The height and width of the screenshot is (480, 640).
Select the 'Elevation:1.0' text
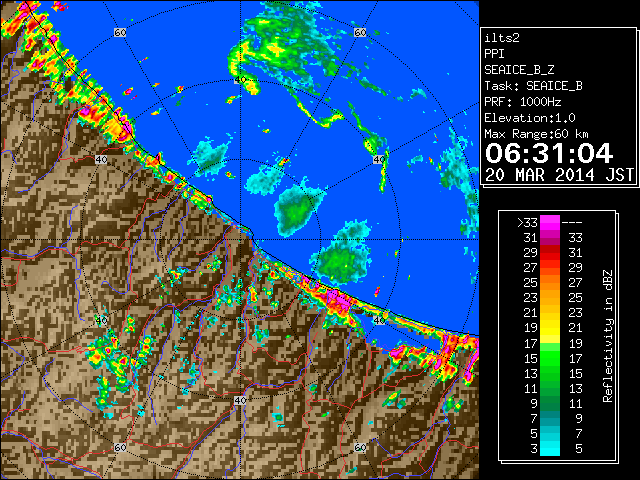pyautogui.click(x=530, y=118)
